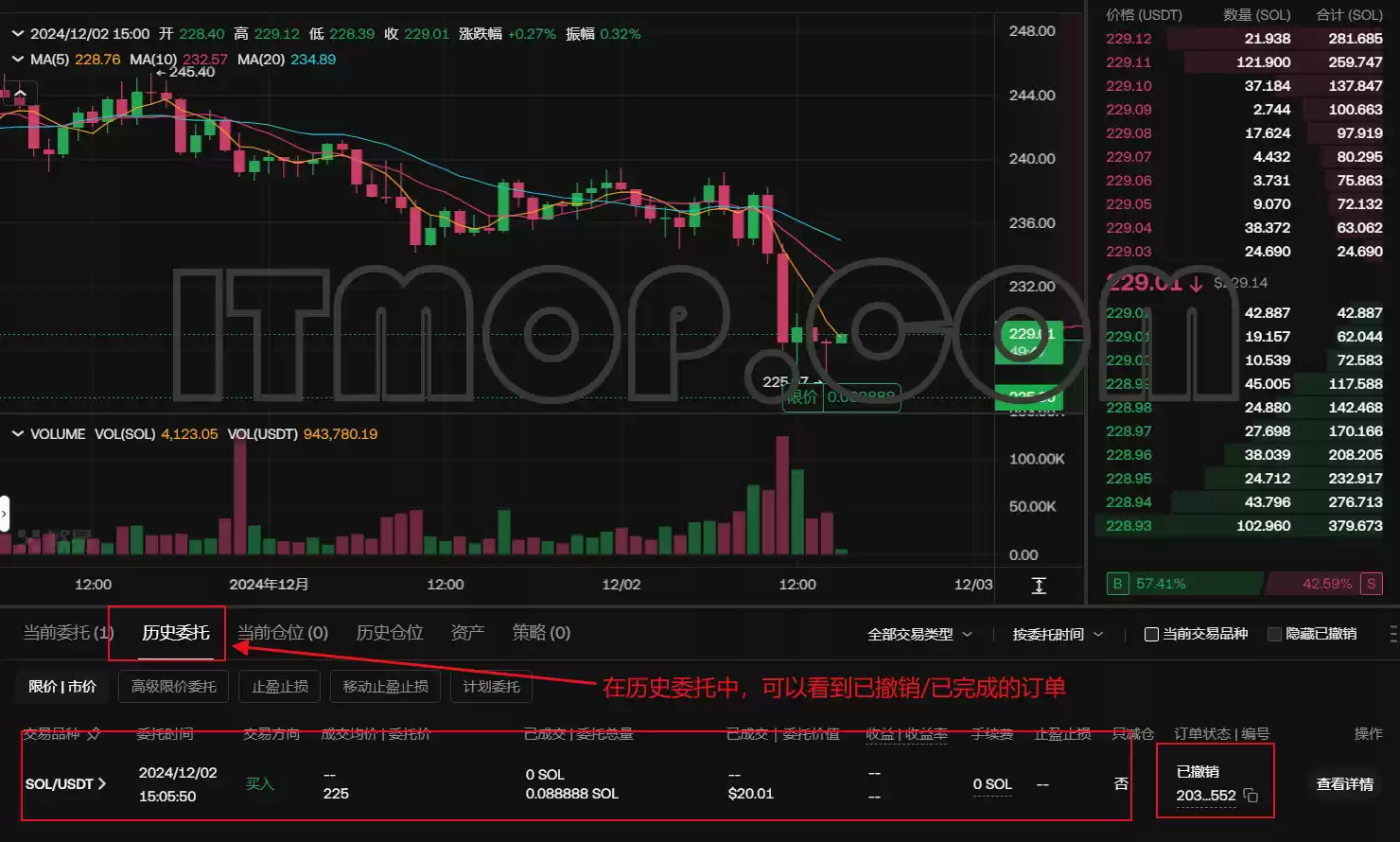Select the 止盈止损 order filter button
Screen dimensions: 1400x842
(x=280, y=687)
